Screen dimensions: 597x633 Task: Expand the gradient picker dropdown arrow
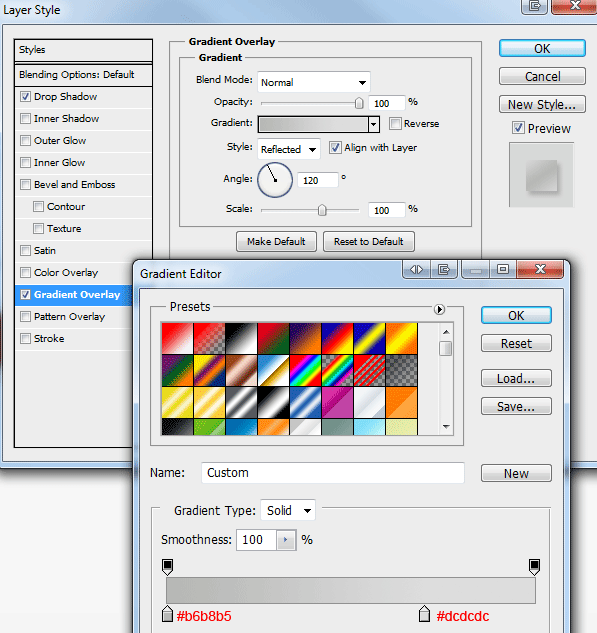(374, 124)
